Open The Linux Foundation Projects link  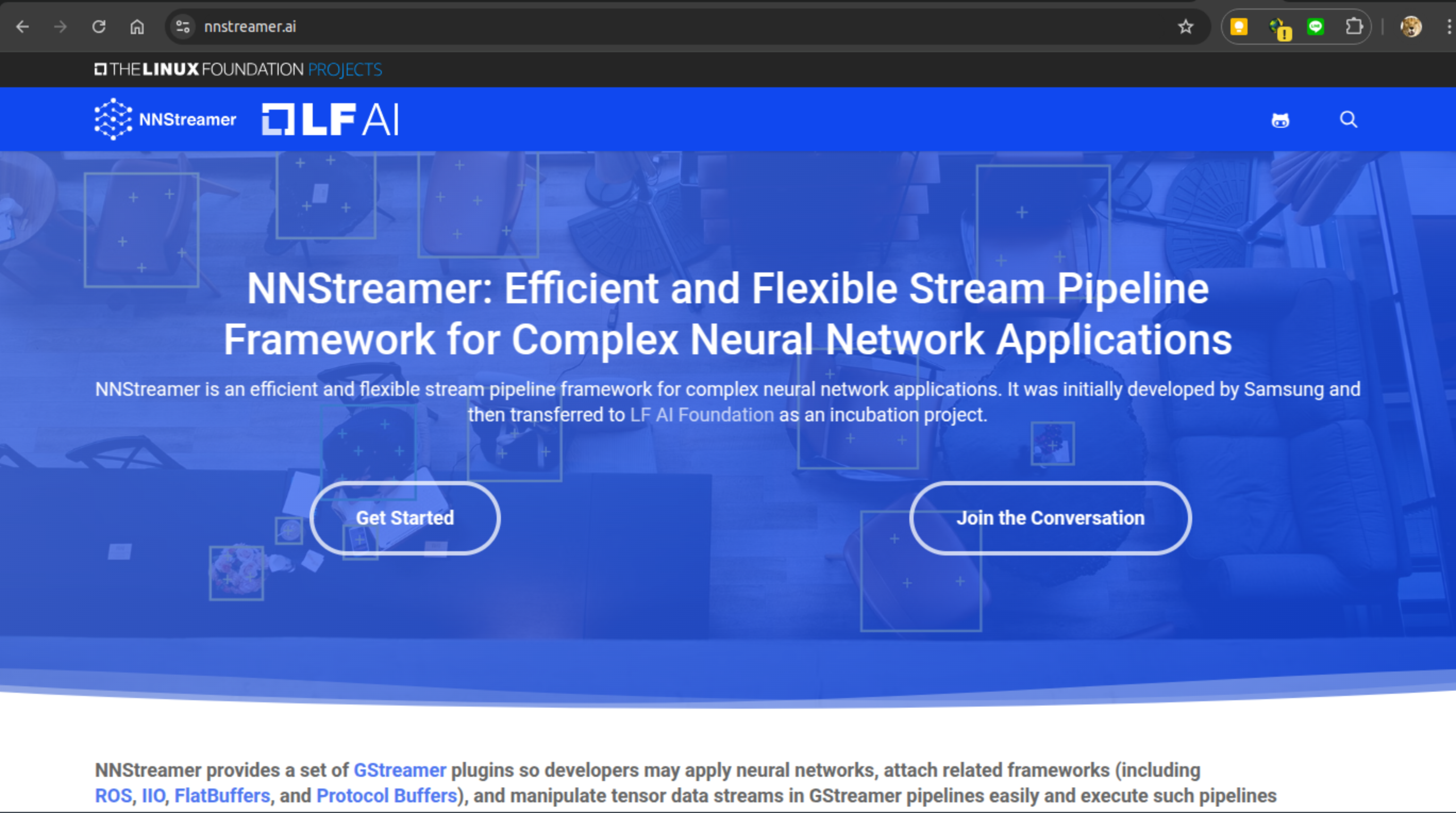(x=238, y=70)
